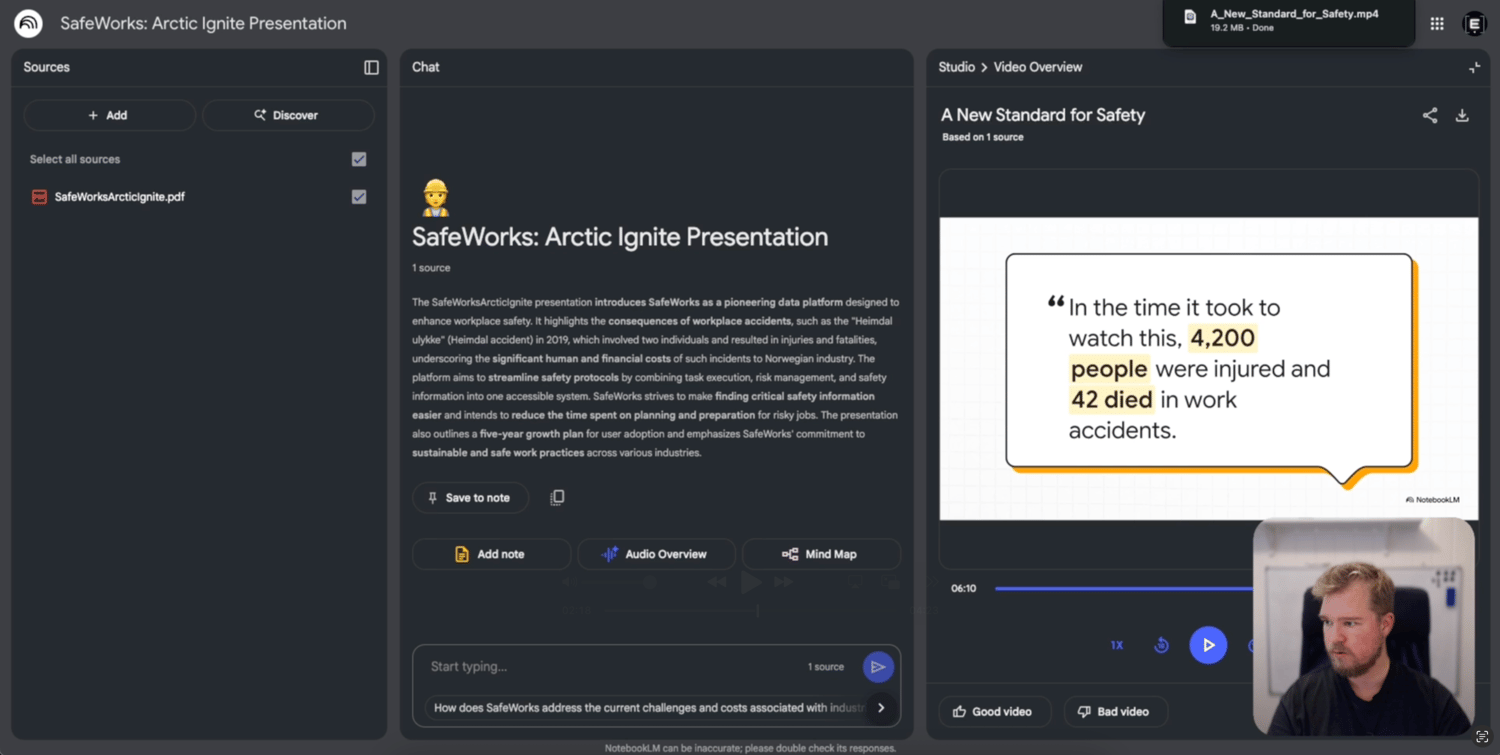
Task: Click the large SafeWorks chat heading
Action: pos(620,237)
